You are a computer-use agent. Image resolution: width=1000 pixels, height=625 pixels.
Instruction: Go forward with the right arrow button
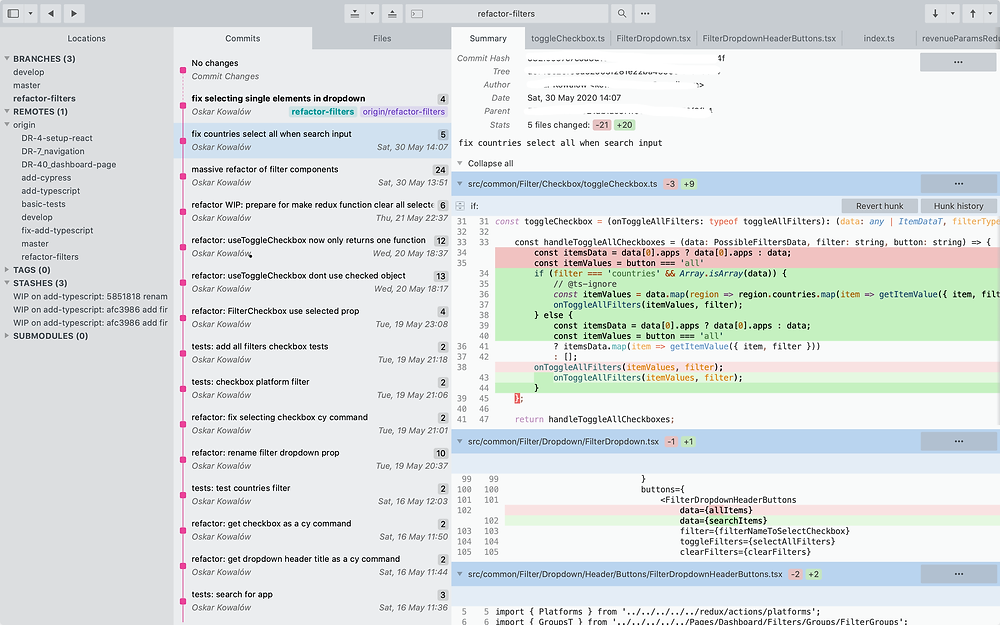coord(74,13)
